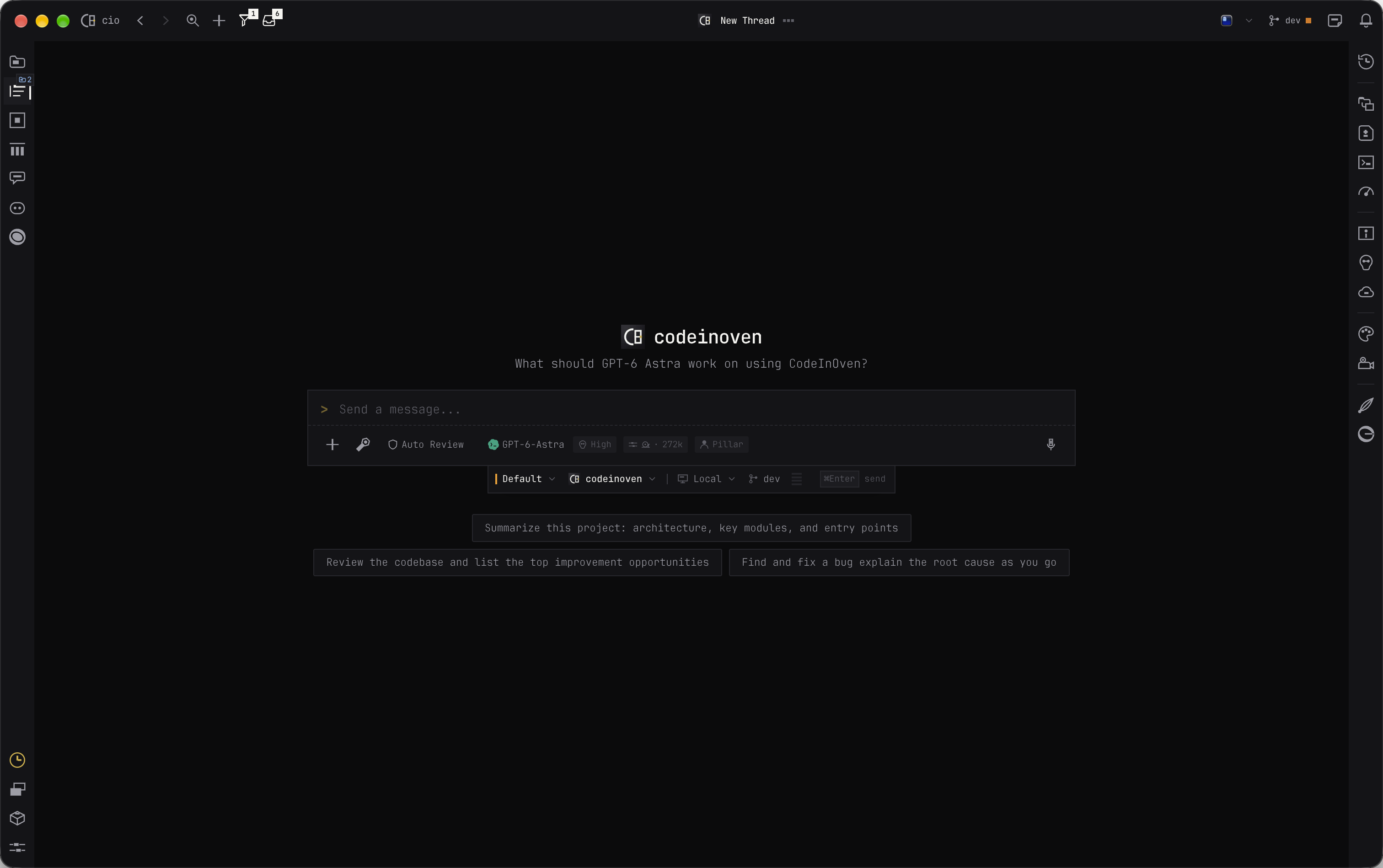The height and width of the screenshot is (868, 1383).
Task: Open the yellow clock icon at sidebar bottom
Action: point(17,760)
